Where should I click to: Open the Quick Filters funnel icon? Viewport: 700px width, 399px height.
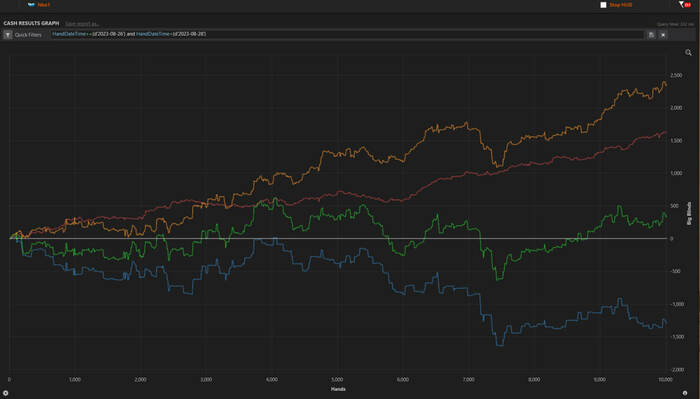click(8, 35)
